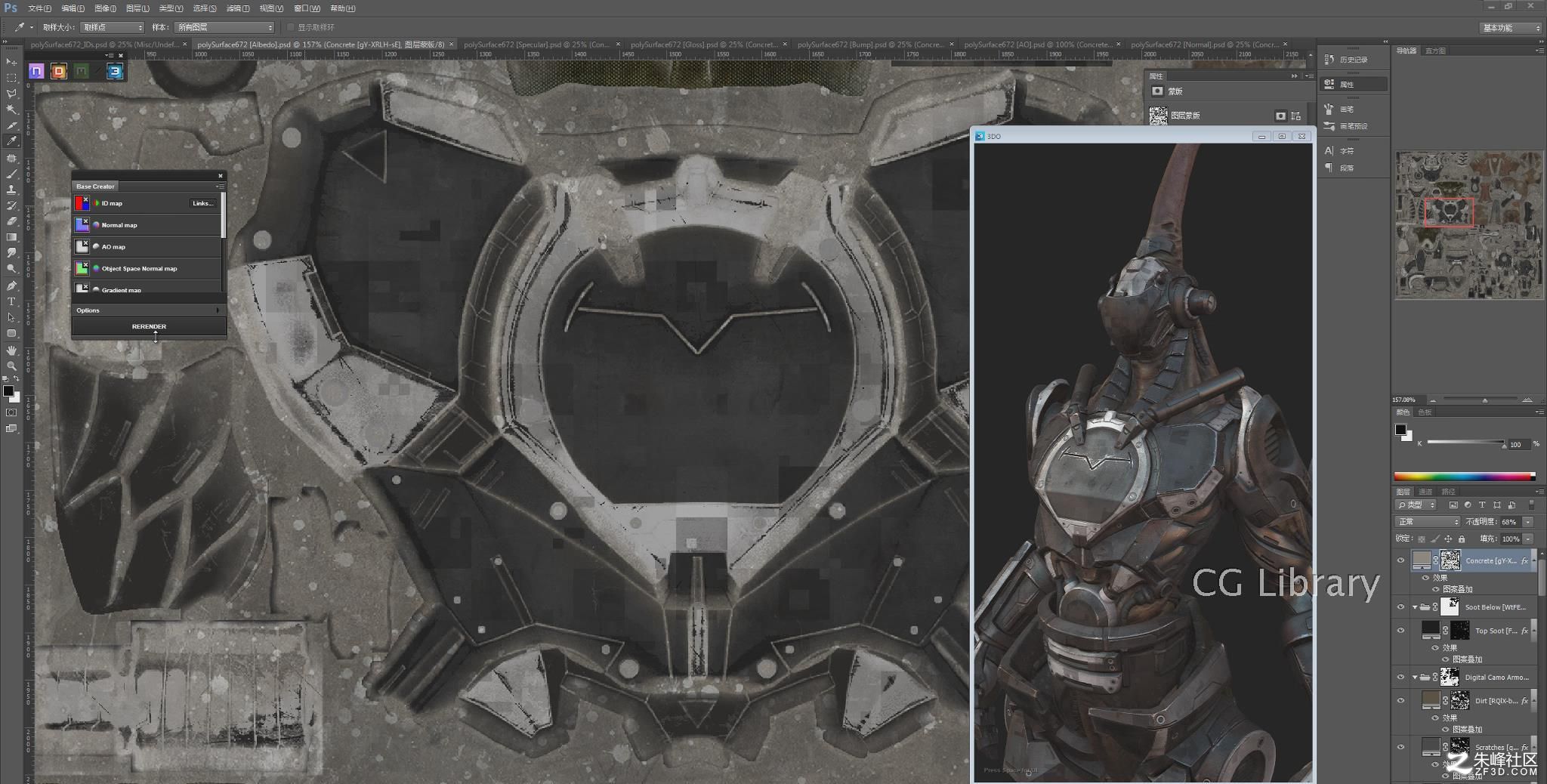Image resolution: width=1547 pixels, height=784 pixels.
Task: Click the orange DDO plugin icon
Action: coord(59,71)
